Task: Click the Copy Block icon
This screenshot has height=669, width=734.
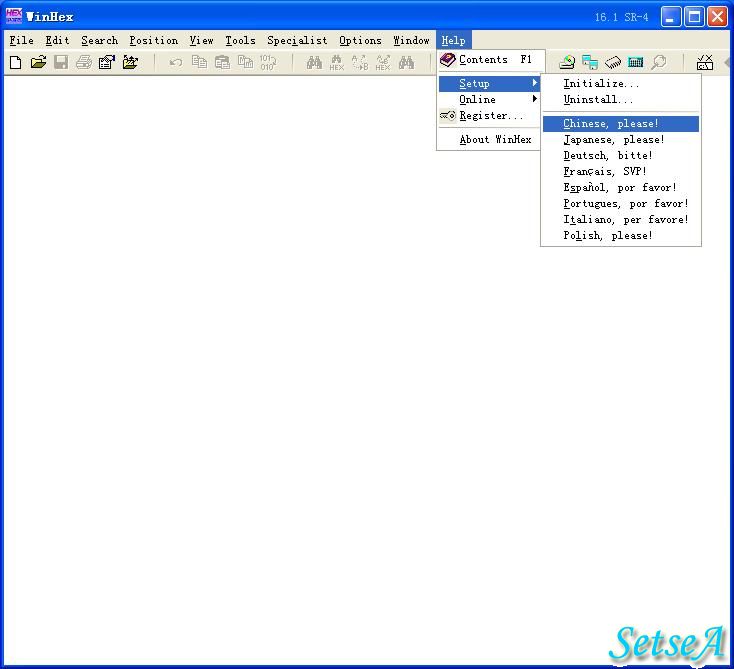Action: pyautogui.click(x=199, y=62)
